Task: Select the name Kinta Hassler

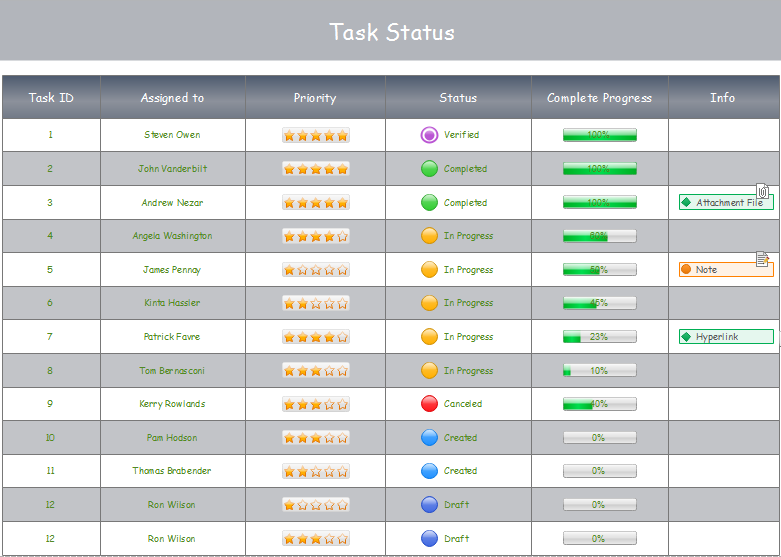Action: point(172,303)
